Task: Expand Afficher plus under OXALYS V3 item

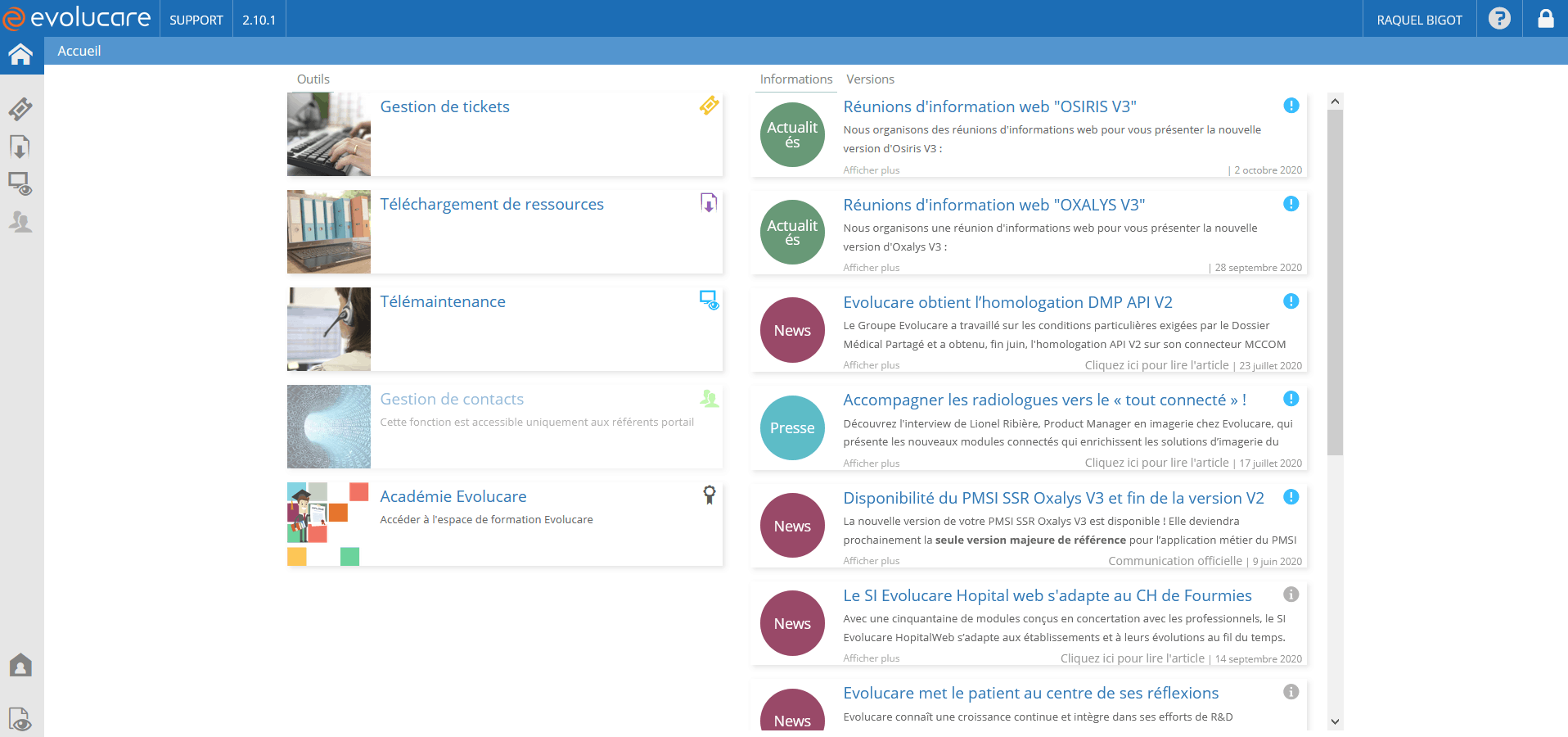Action: point(872,268)
